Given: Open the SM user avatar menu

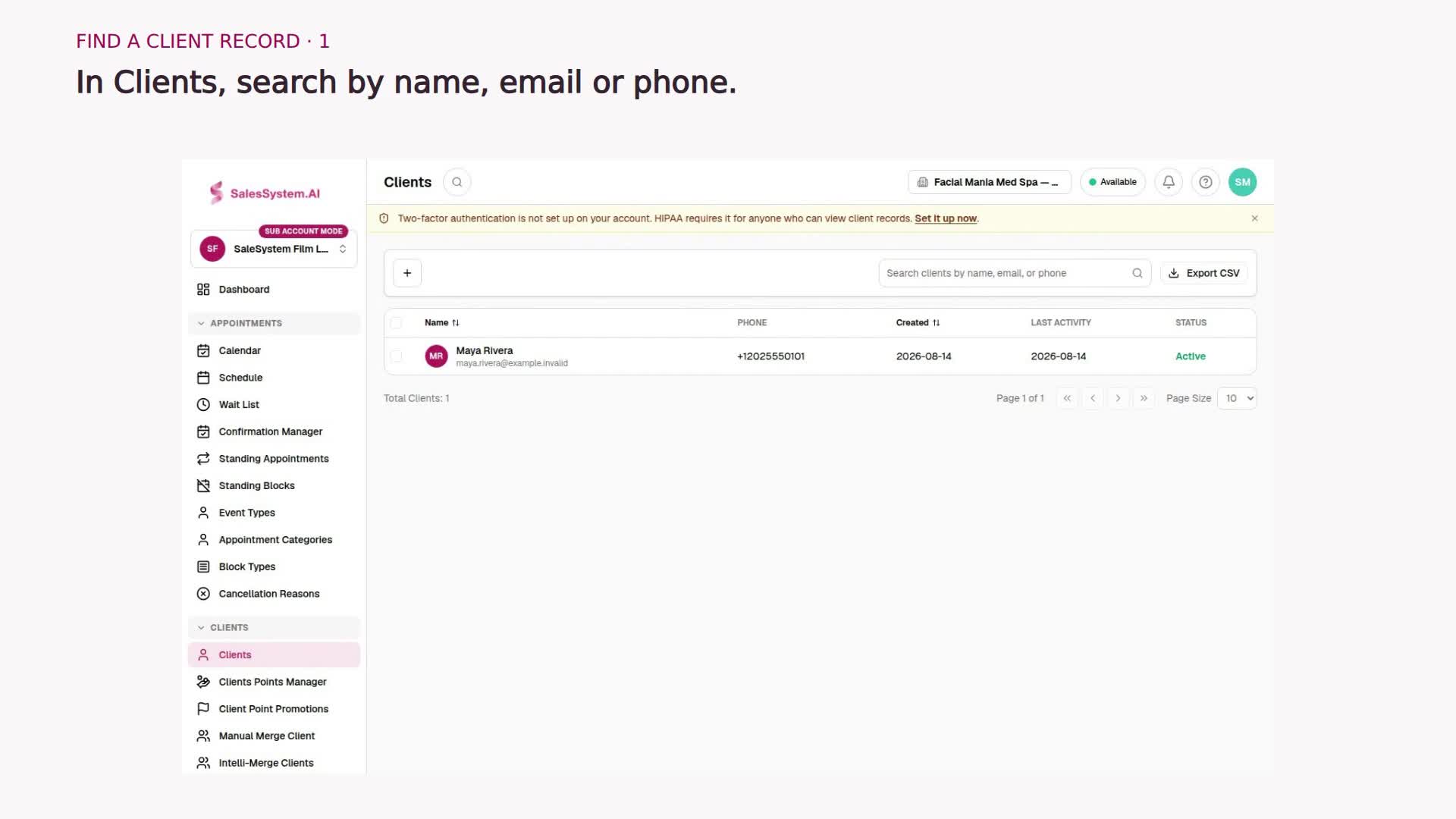Looking at the screenshot, I should click(1242, 182).
